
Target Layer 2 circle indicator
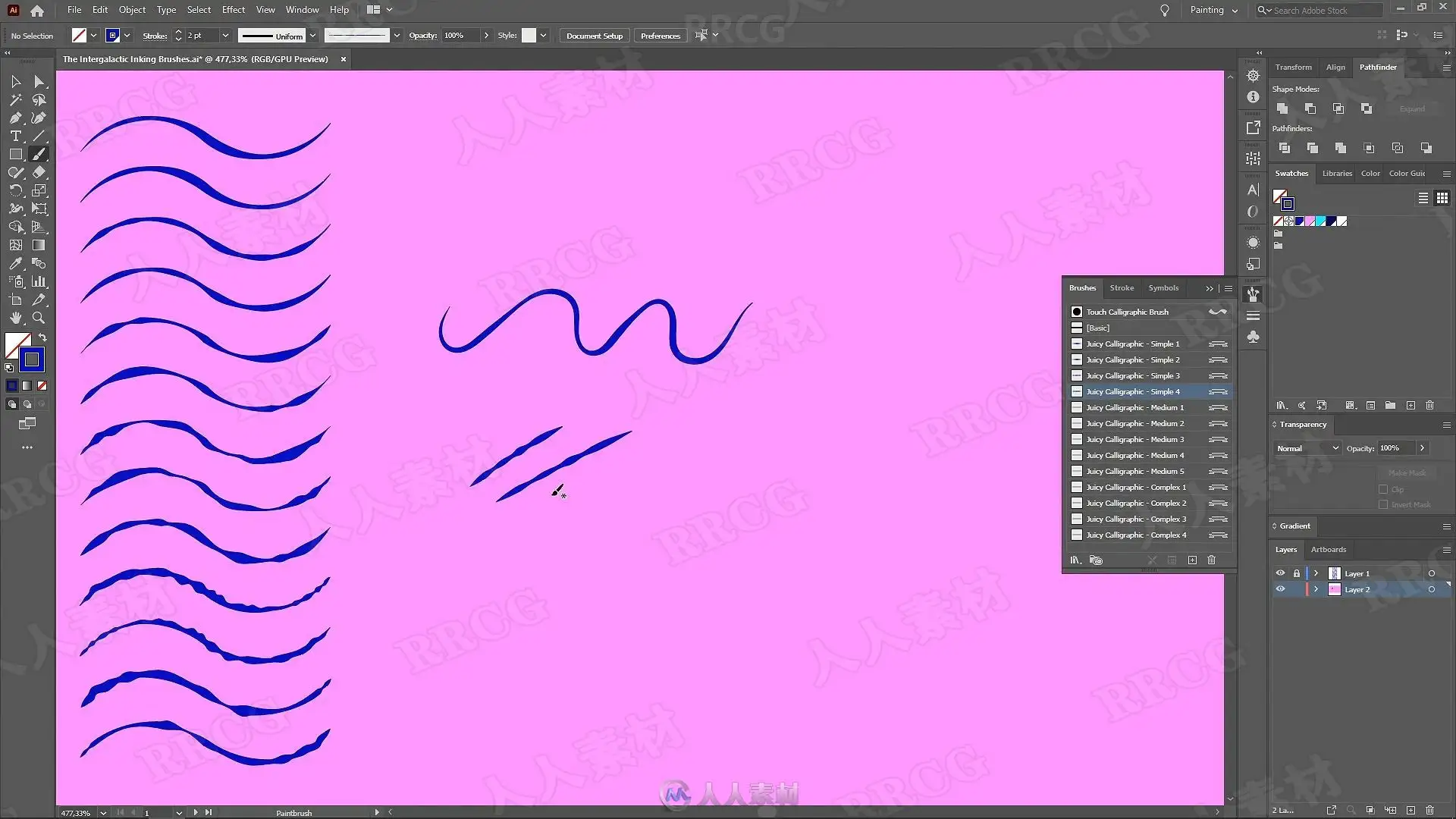coord(1432,590)
